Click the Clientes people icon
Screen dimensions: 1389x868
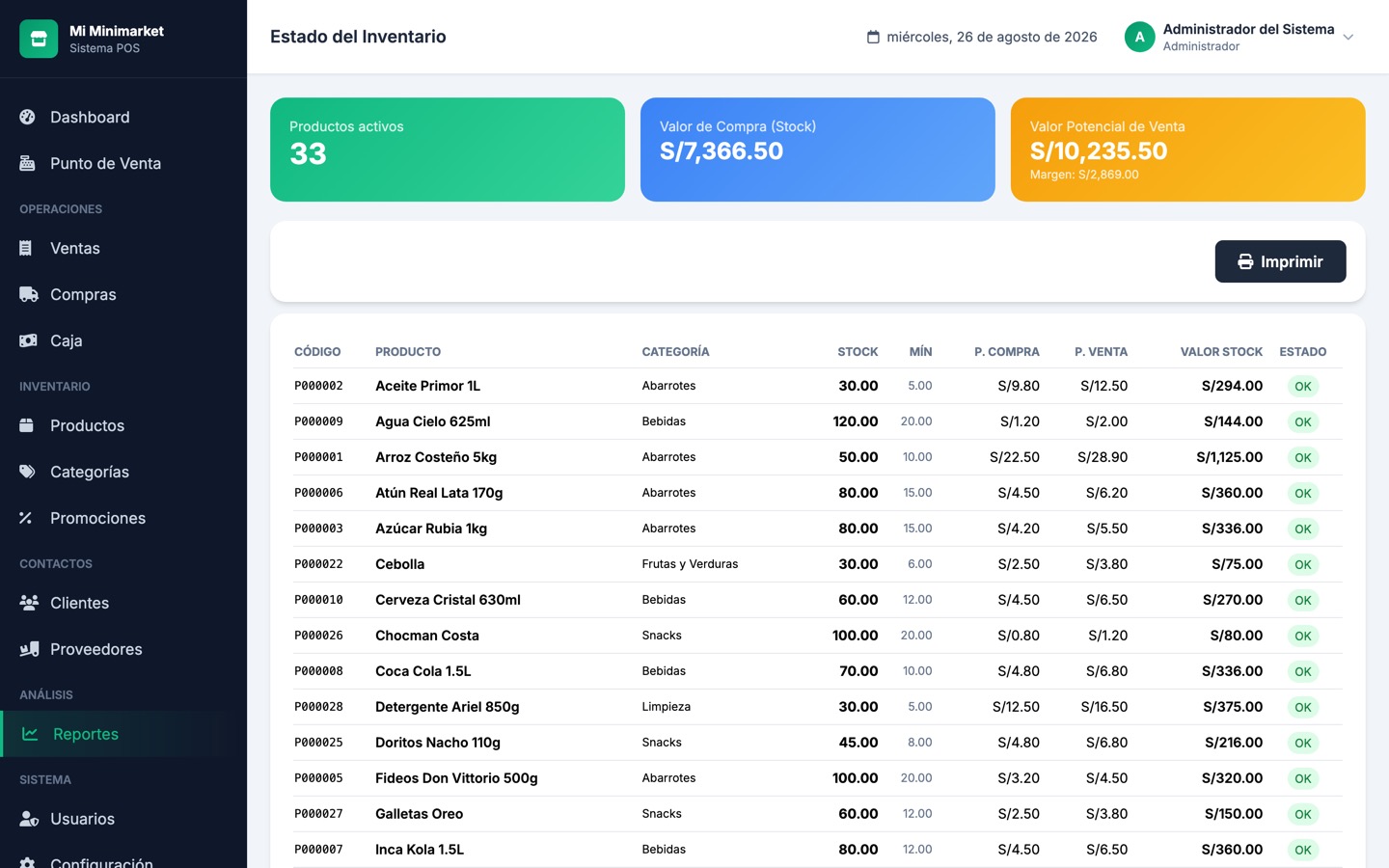[x=29, y=603]
